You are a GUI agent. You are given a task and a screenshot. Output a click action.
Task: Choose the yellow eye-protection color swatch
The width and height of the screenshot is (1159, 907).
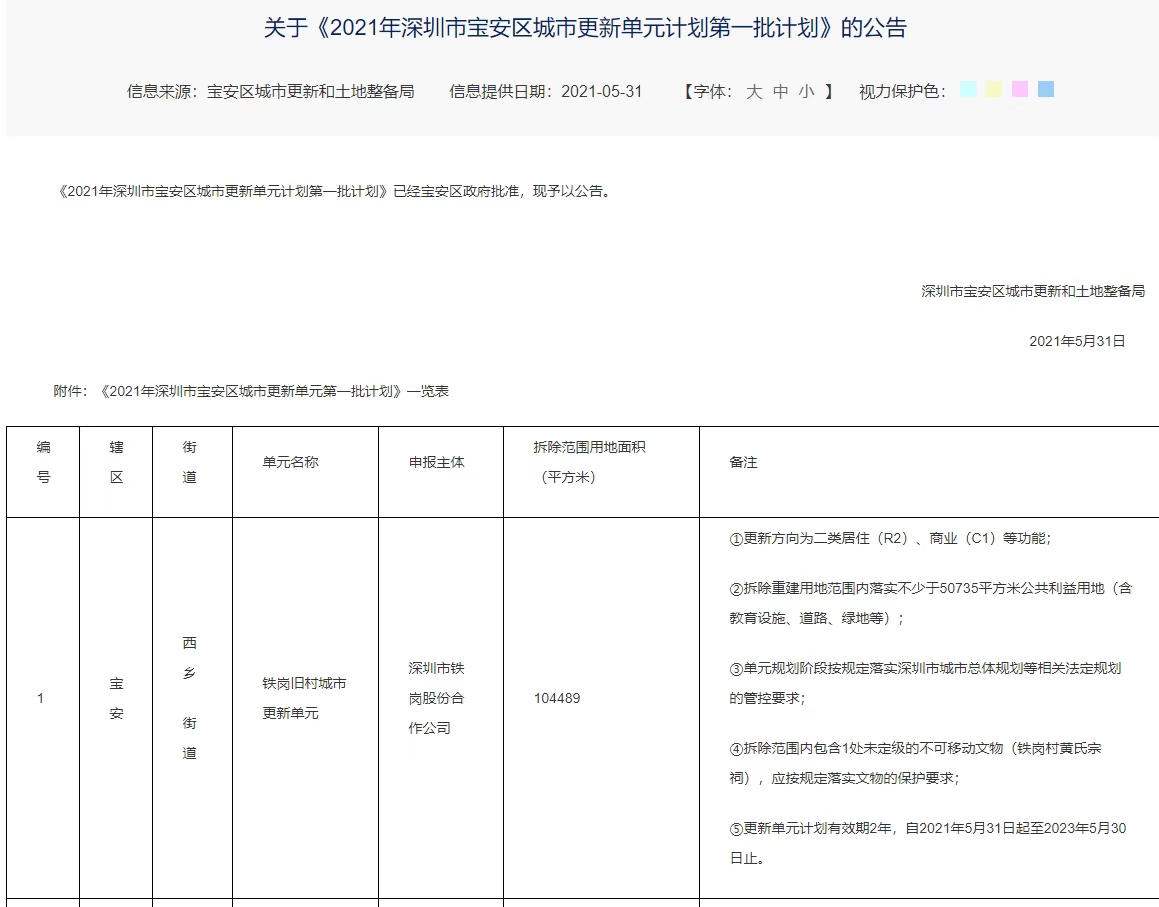point(993,89)
